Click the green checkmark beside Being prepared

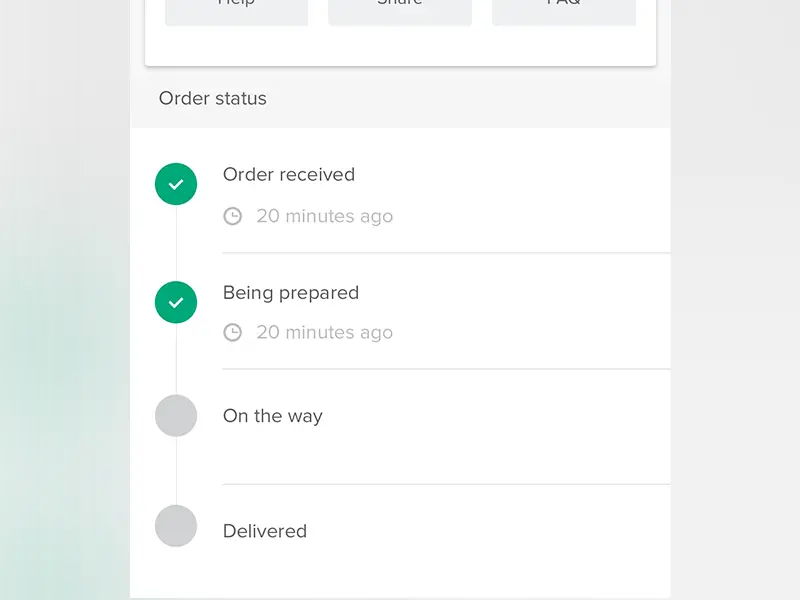click(176, 303)
